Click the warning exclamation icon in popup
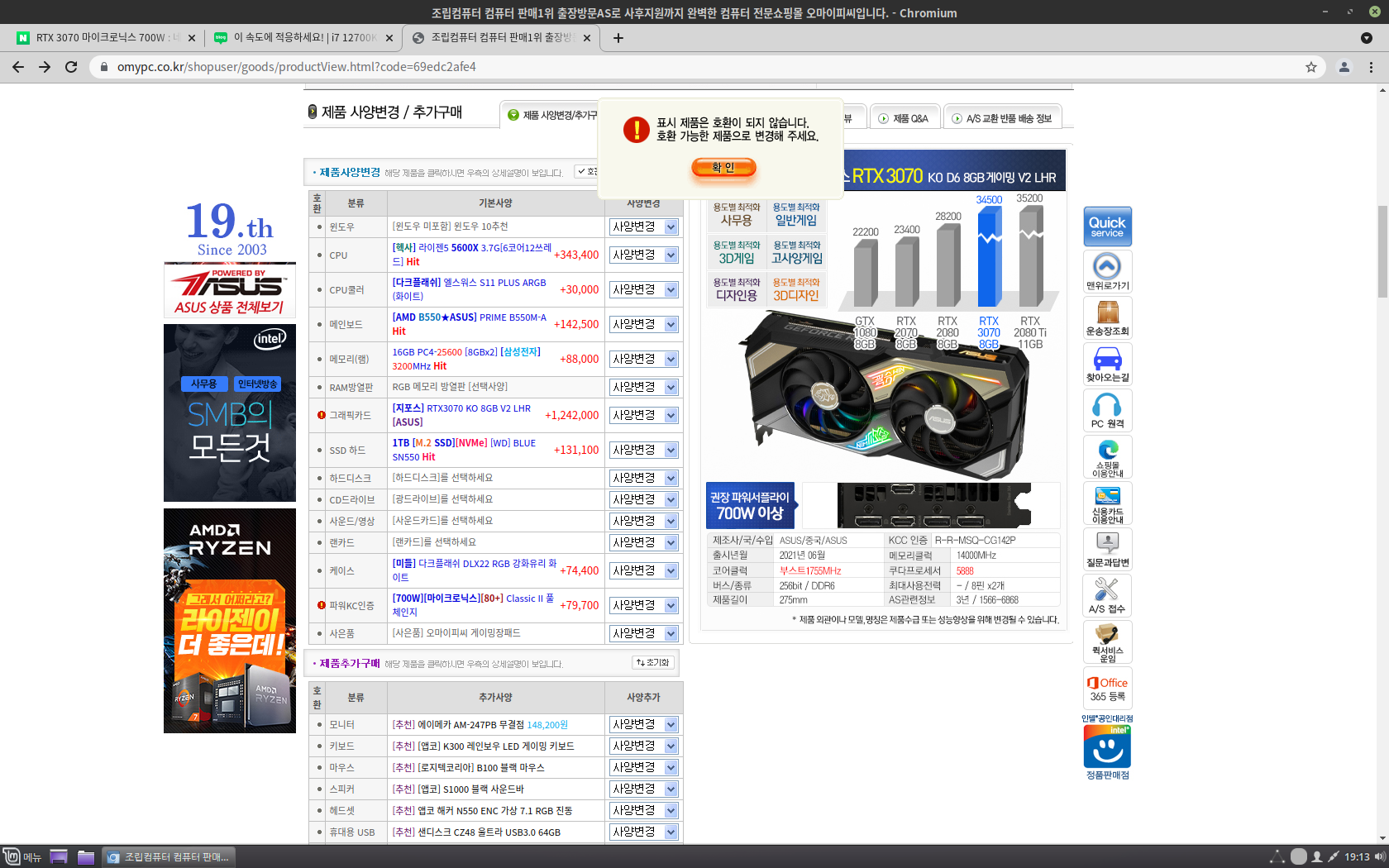This screenshot has height=868, width=1389. tap(636, 130)
